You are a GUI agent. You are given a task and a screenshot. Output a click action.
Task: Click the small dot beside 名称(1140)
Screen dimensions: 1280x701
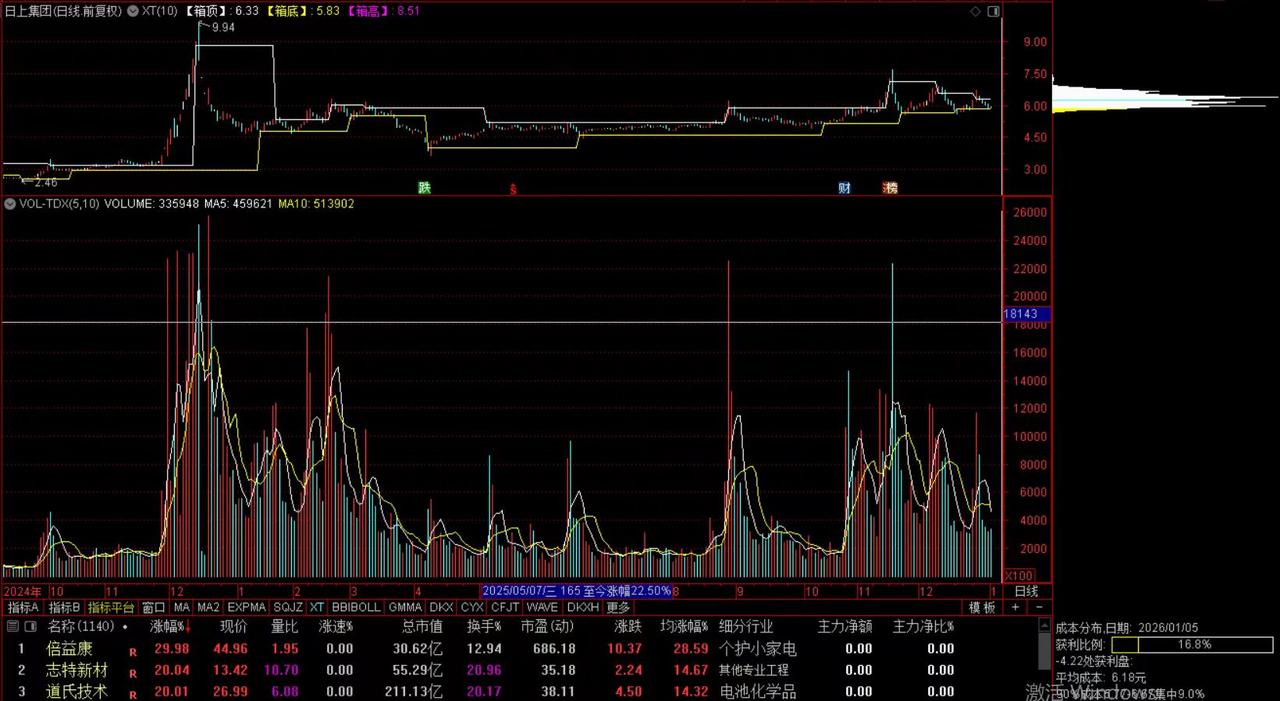(125, 627)
